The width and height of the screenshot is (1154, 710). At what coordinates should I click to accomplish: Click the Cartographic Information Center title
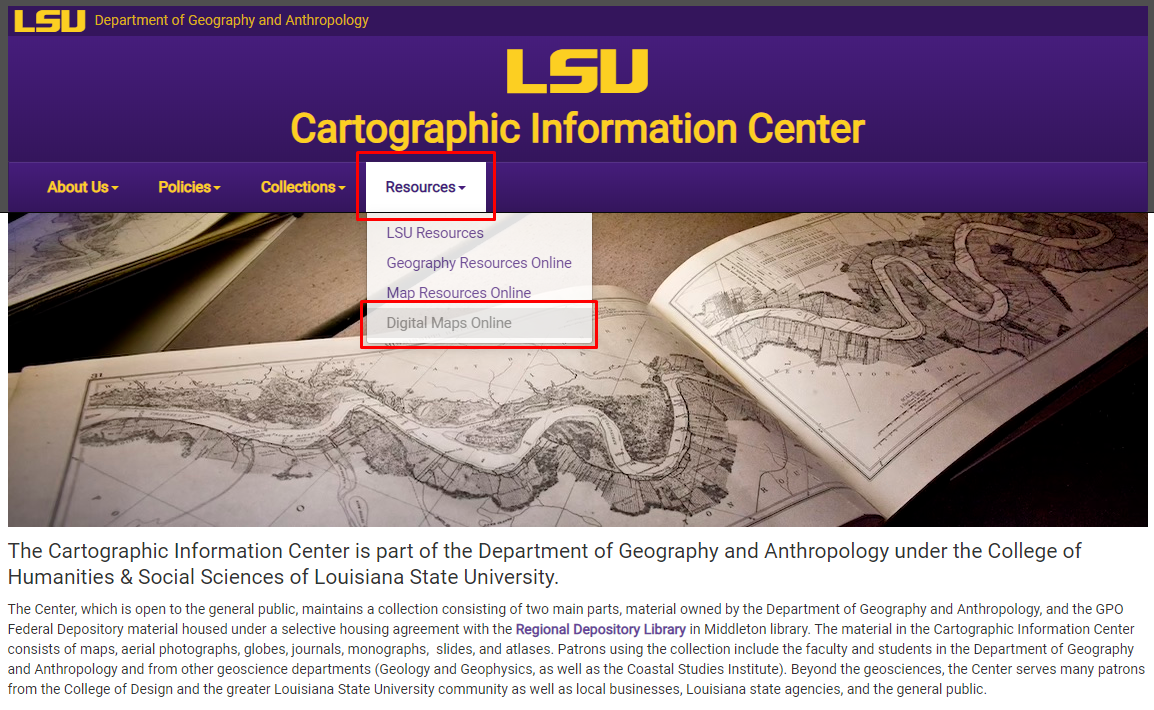[x=577, y=129]
